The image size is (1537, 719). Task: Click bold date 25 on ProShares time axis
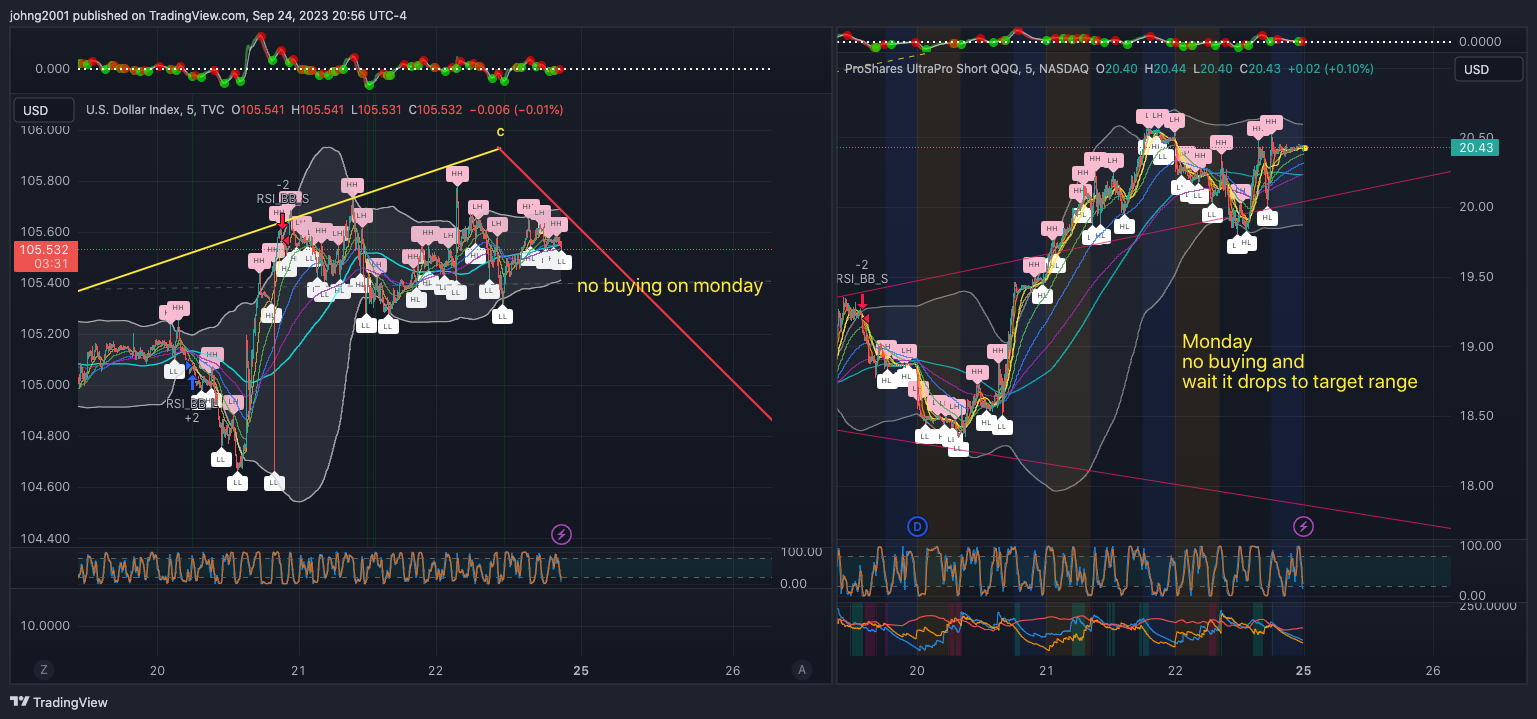1303,670
